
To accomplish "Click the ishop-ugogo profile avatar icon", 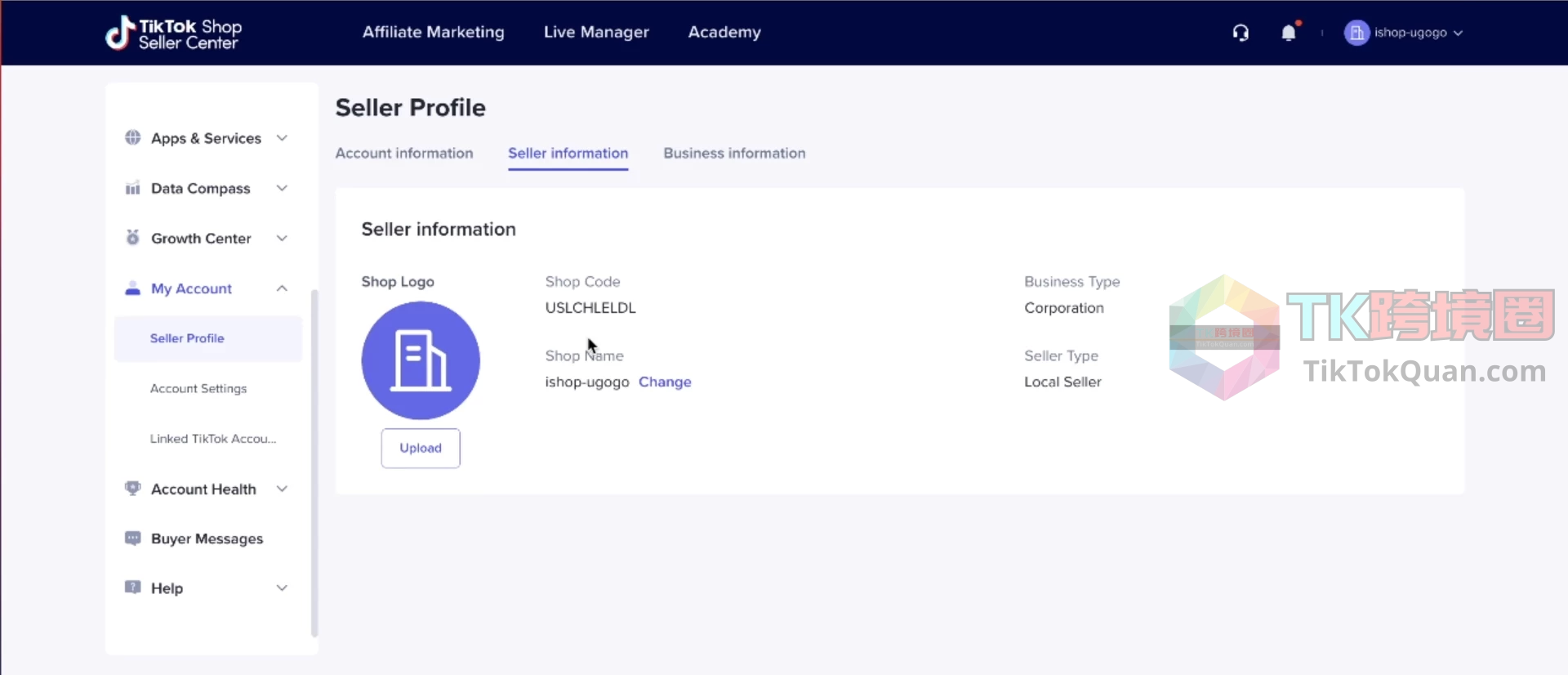I will (1356, 33).
